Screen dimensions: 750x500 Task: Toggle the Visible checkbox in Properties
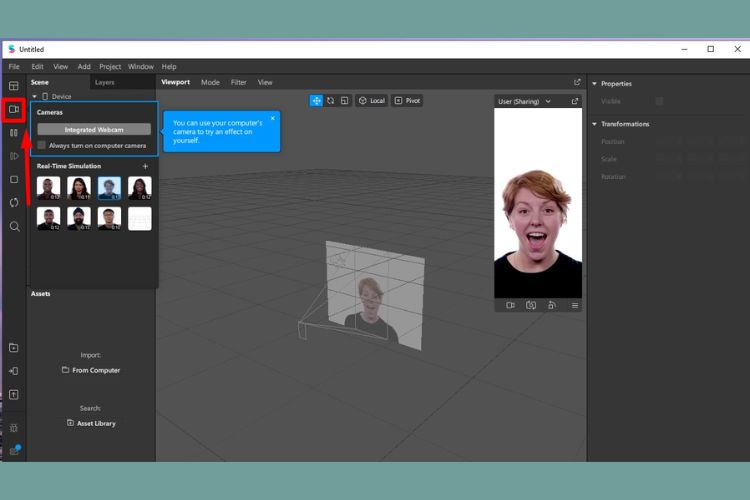tap(659, 101)
